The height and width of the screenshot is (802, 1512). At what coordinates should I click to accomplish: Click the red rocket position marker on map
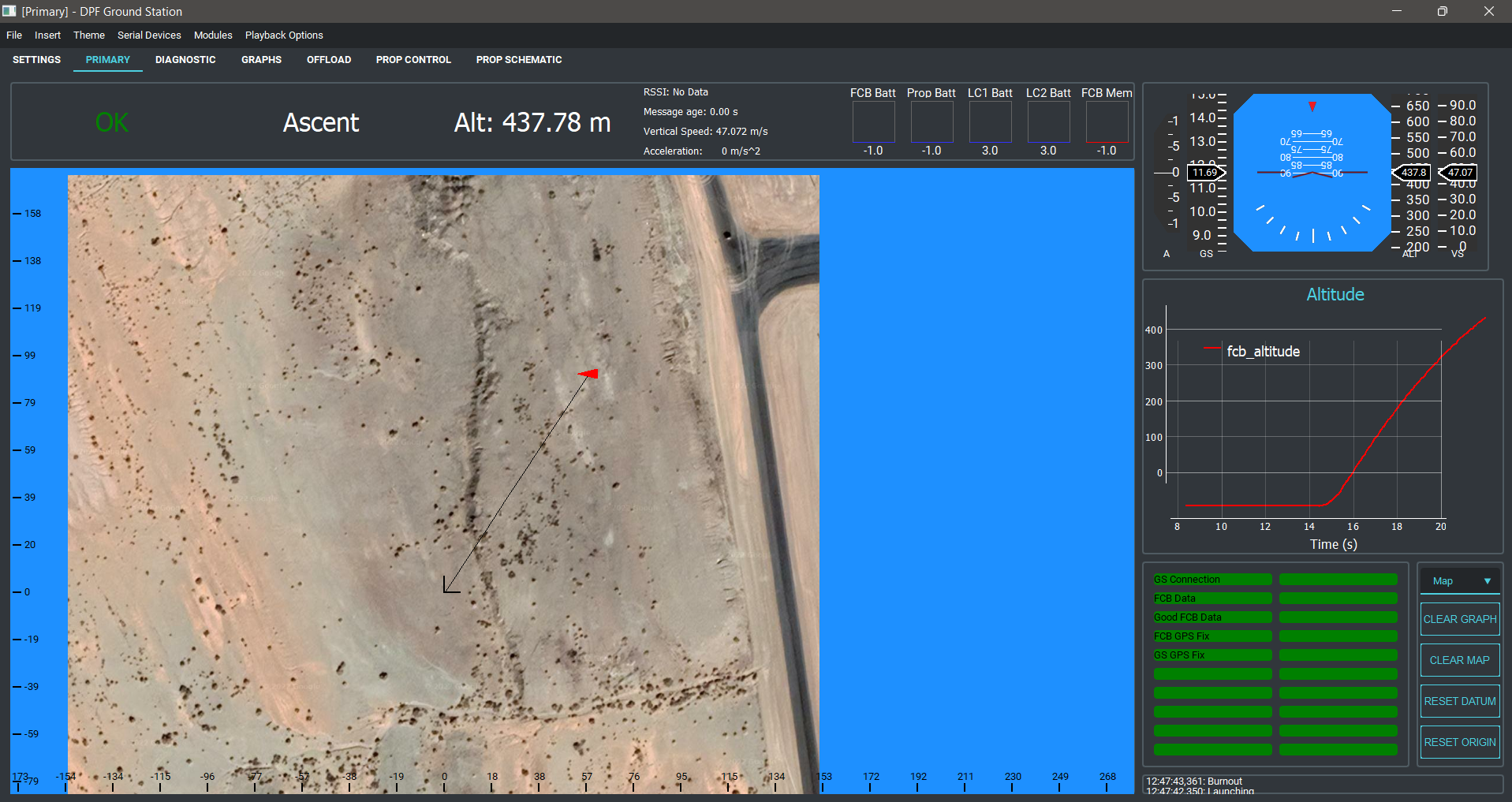(588, 374)
